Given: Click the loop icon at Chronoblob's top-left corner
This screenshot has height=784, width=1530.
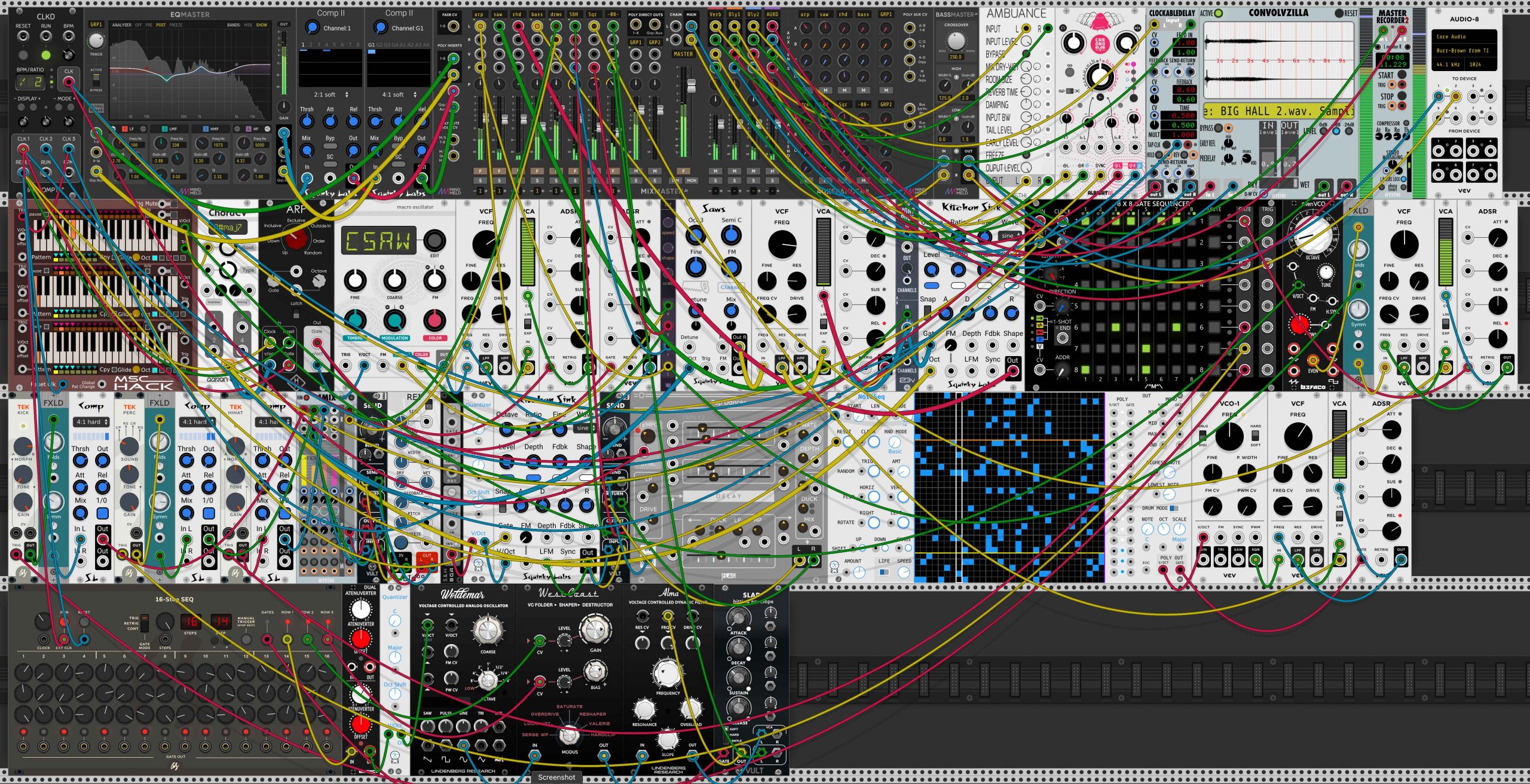Looking at the screenshot, I should click(1064, 28).
